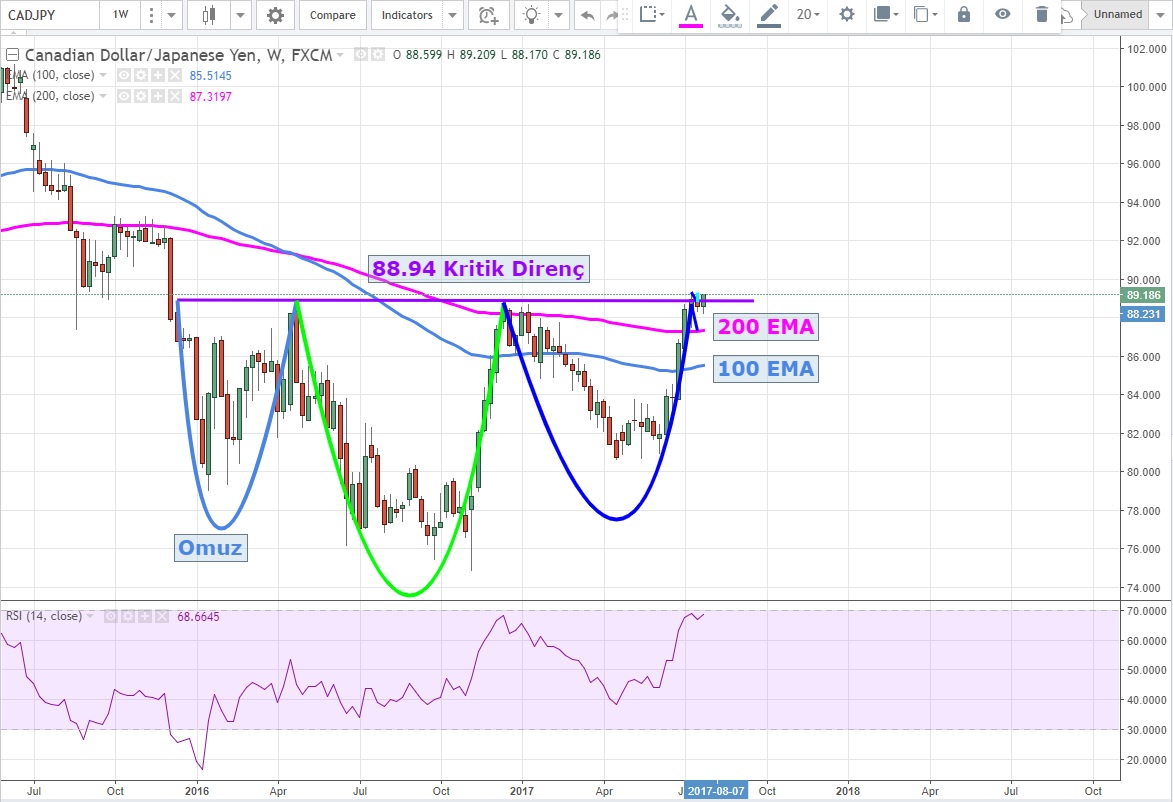The width and height of the screenshot is (1173, 802).
Task: Expand the Indicators dropdown arrow
Action: coord(452,15)
